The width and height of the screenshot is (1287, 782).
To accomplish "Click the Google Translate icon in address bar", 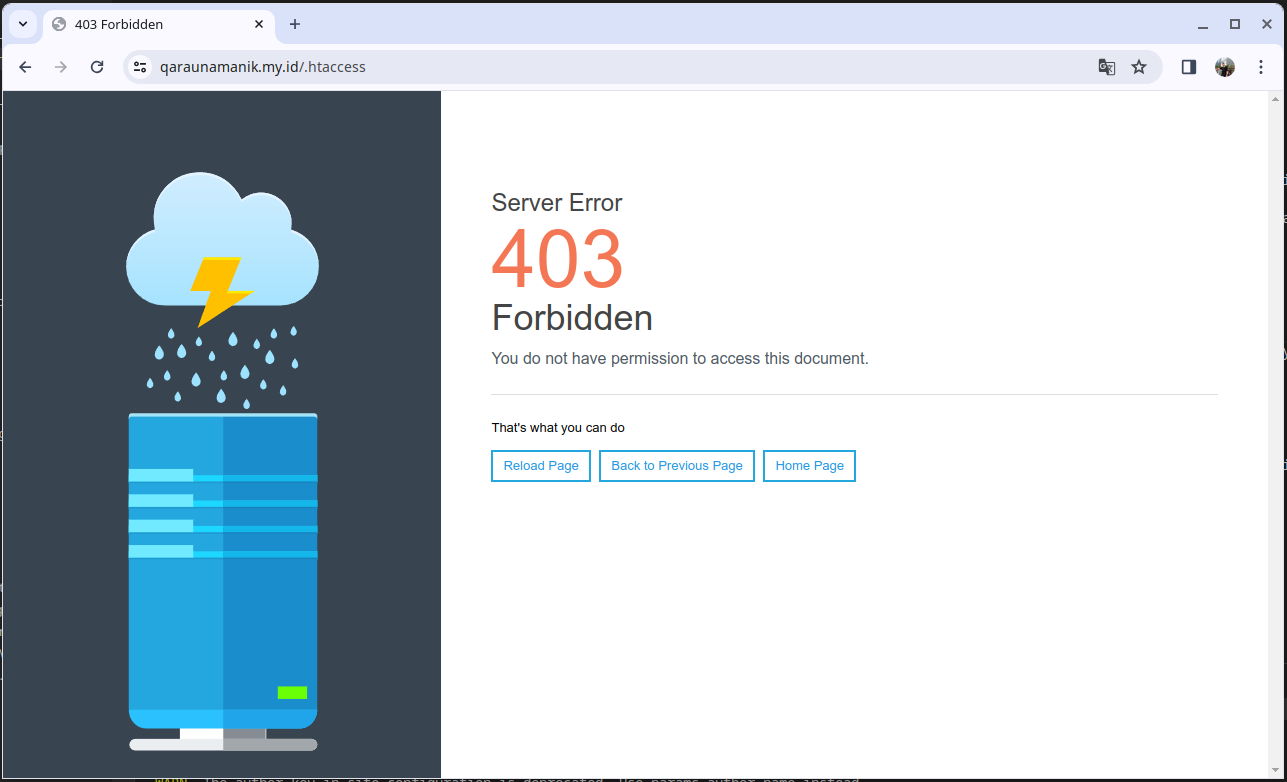I will (x=1106, y=67).
